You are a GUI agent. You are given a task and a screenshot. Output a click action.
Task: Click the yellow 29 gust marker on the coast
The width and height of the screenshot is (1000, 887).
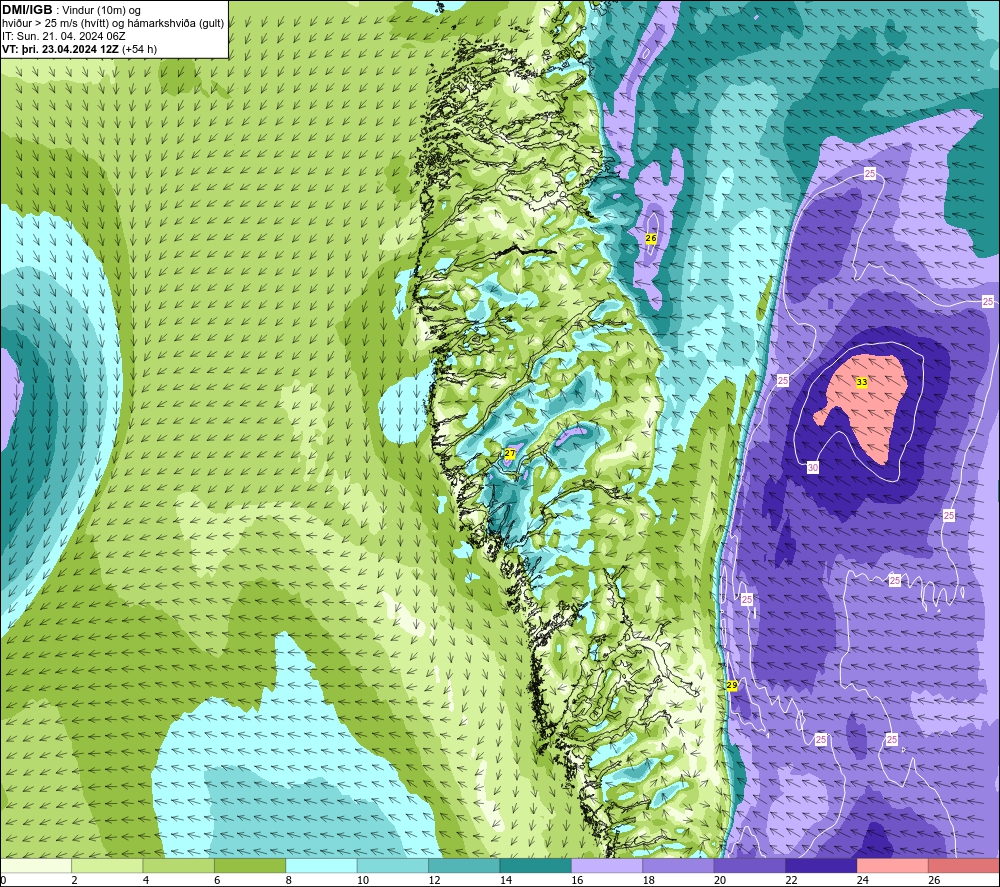coord(732,685)
